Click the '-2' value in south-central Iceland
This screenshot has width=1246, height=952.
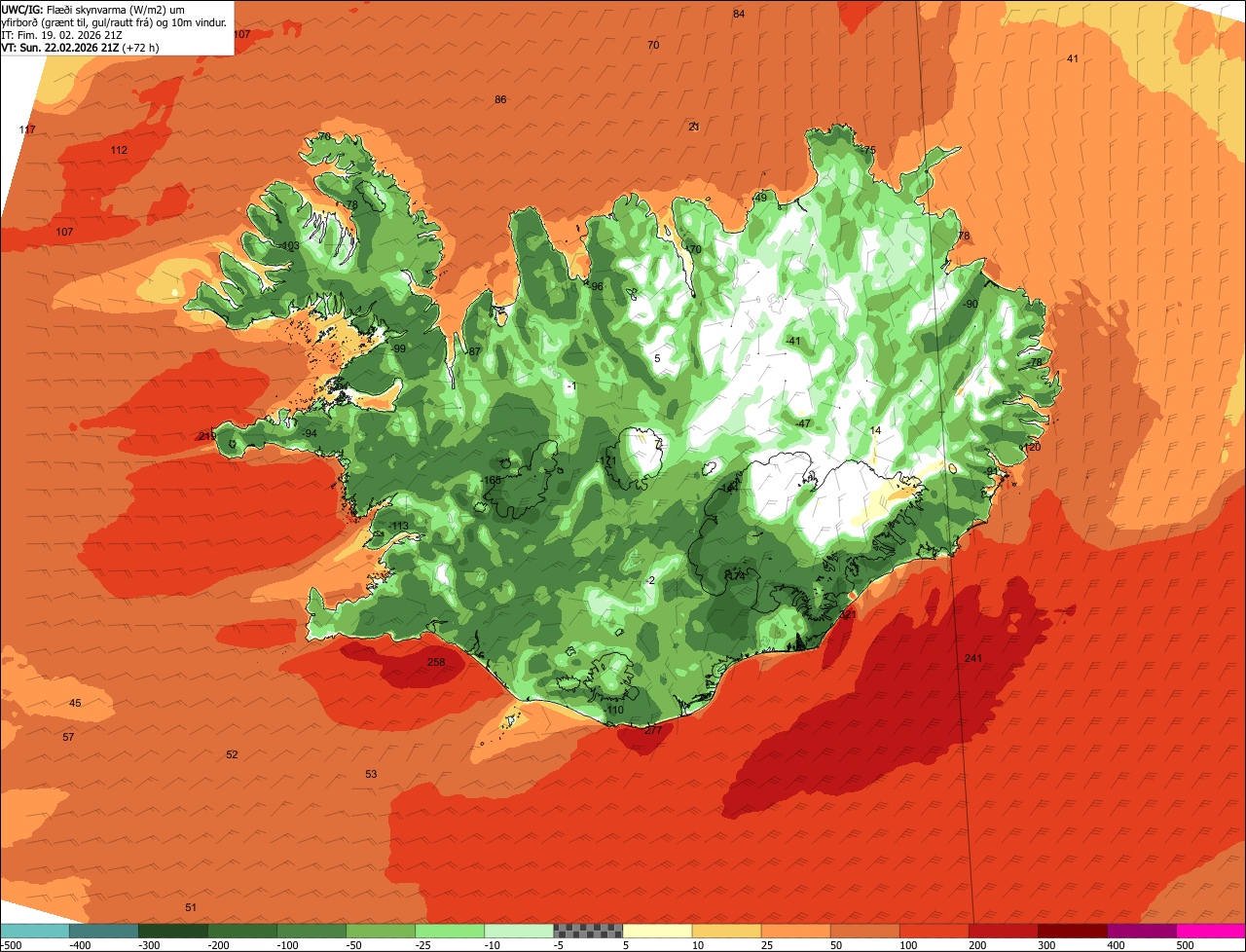click(x=650, y=581)
